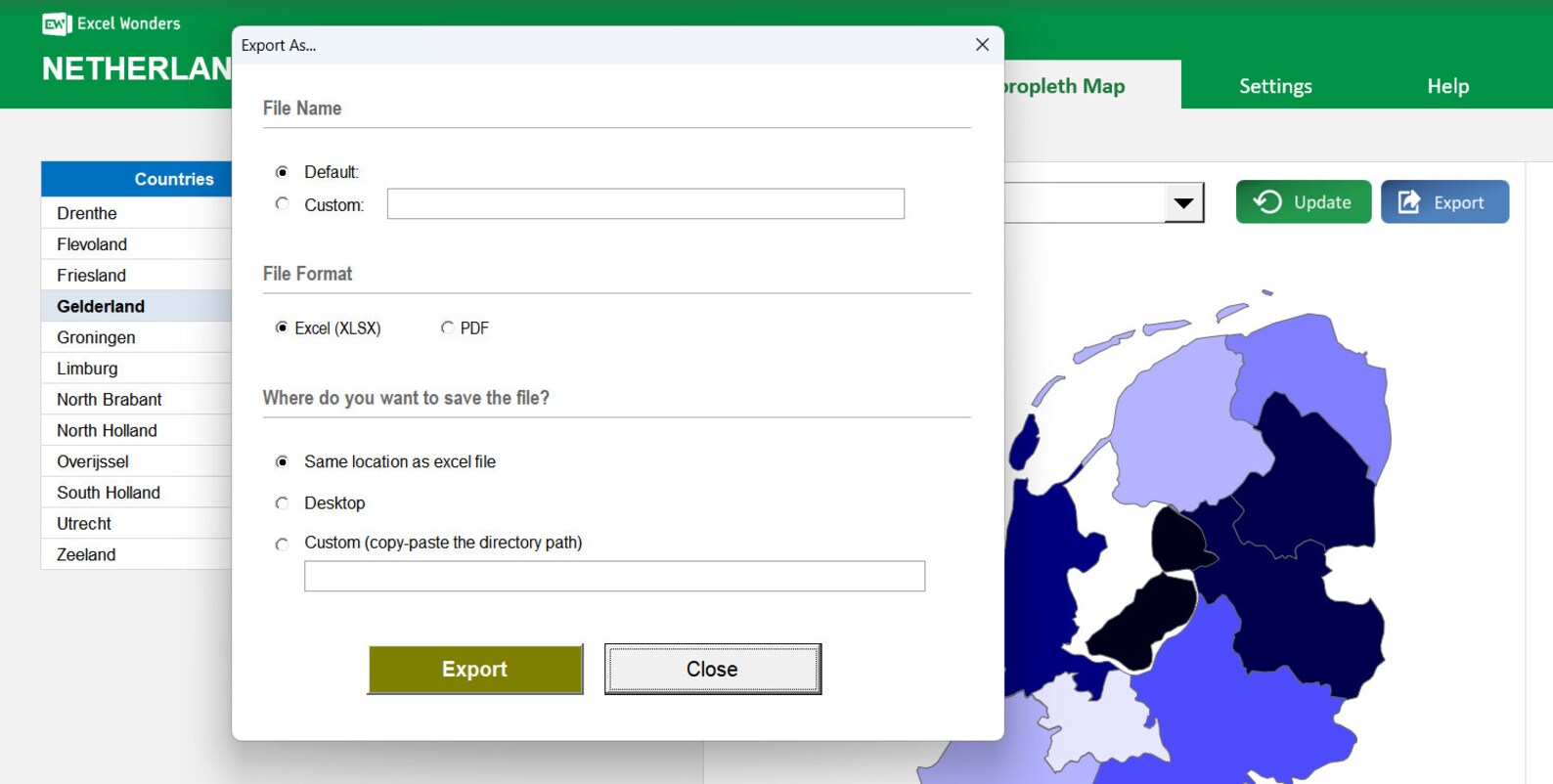The height and width of the screenshot is (784, 1553).
Task: Select Zeeland in the list
Action: click(x=137, y=554)
